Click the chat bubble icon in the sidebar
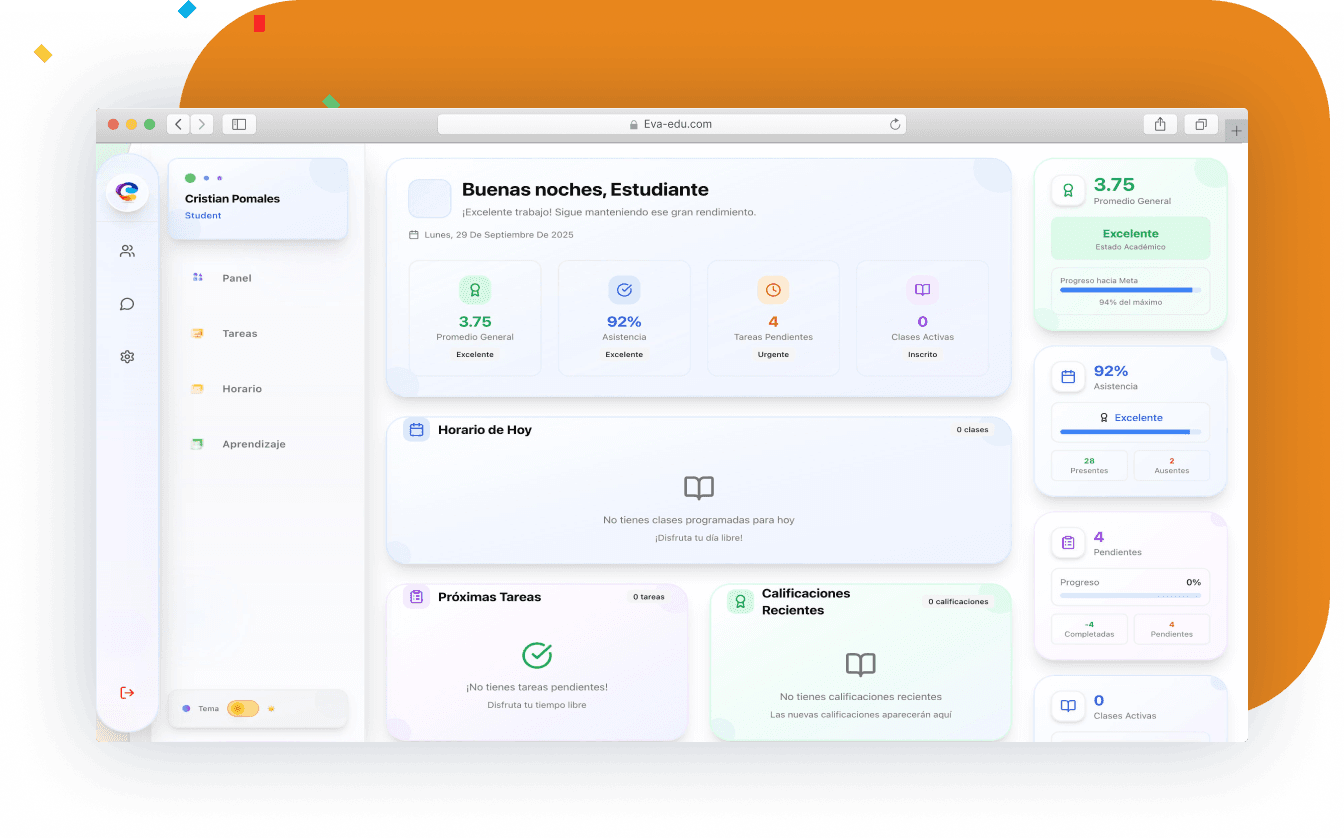Image resolution: width=1344 pixels, height=838 pixels. pyautogui.click(x=127, y=304)
